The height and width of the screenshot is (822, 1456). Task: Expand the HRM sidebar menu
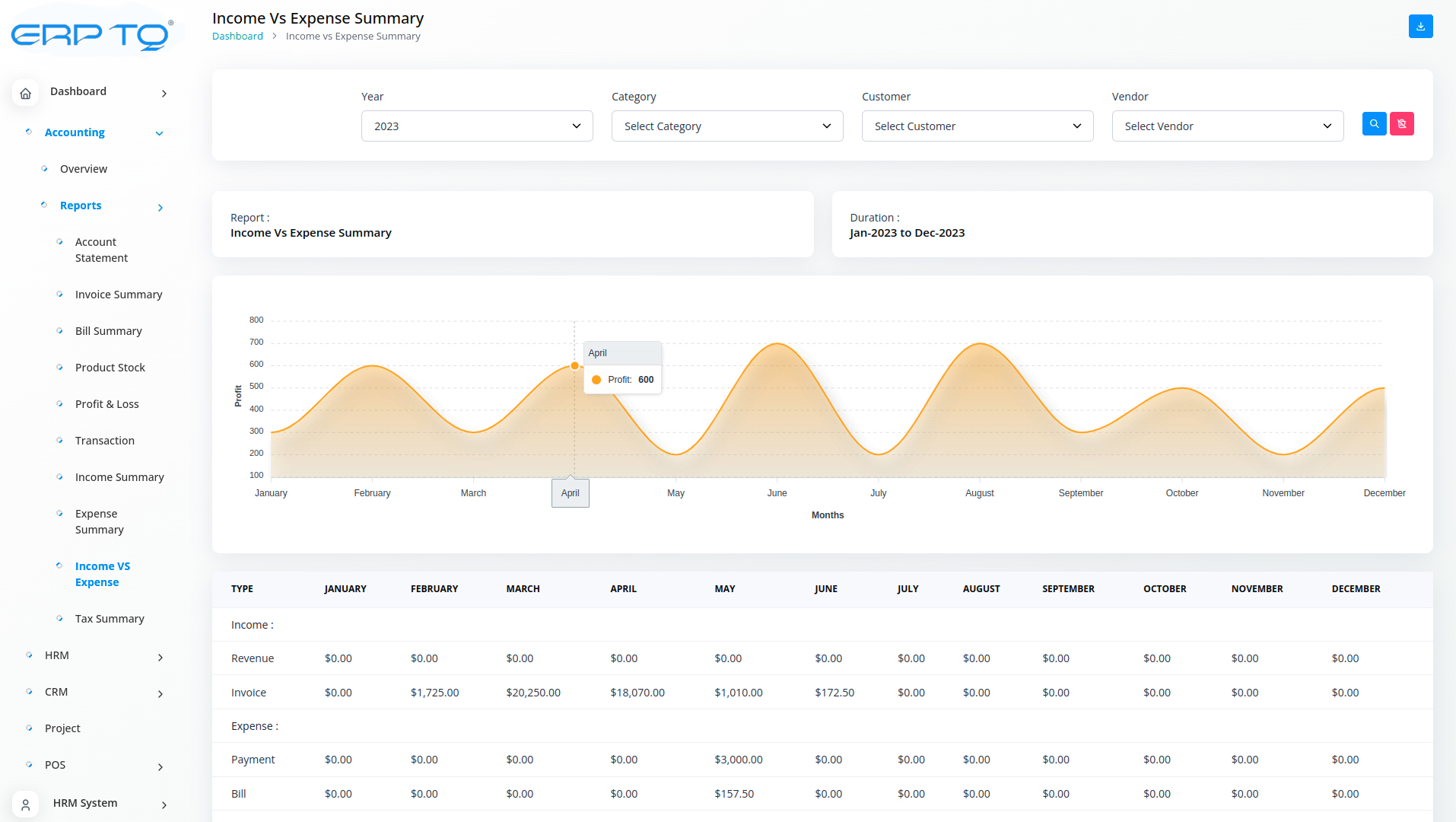[160, 657]
